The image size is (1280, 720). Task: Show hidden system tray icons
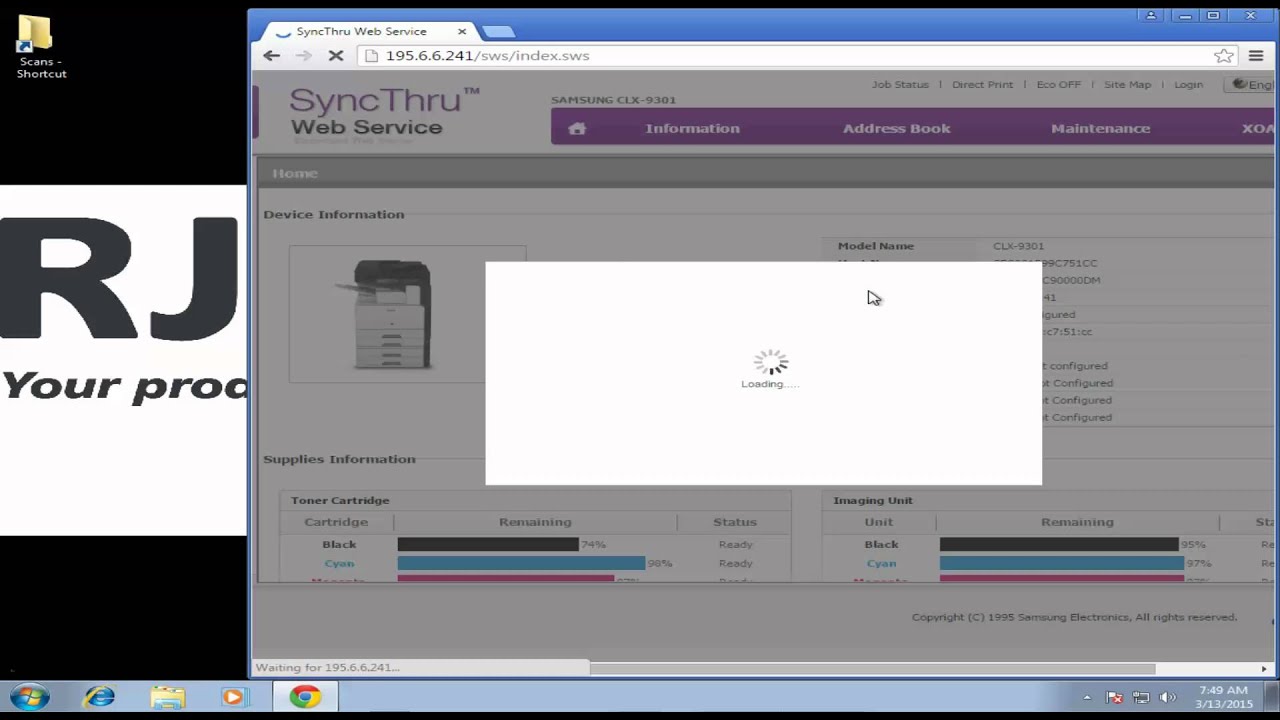1087,698
